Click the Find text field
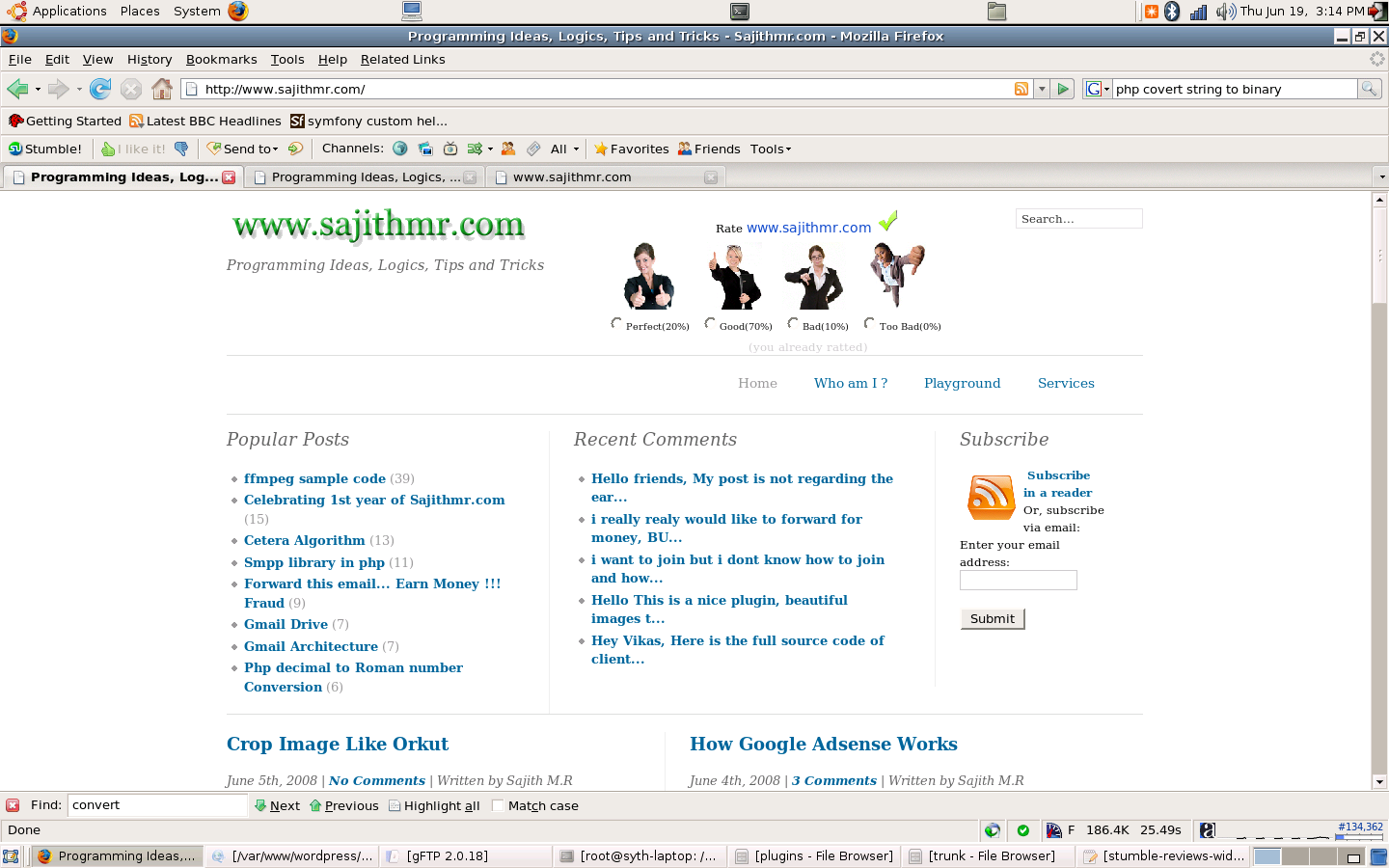This screenshot has width=1389, height=868. pyautogui.click(x=158, y=805)
